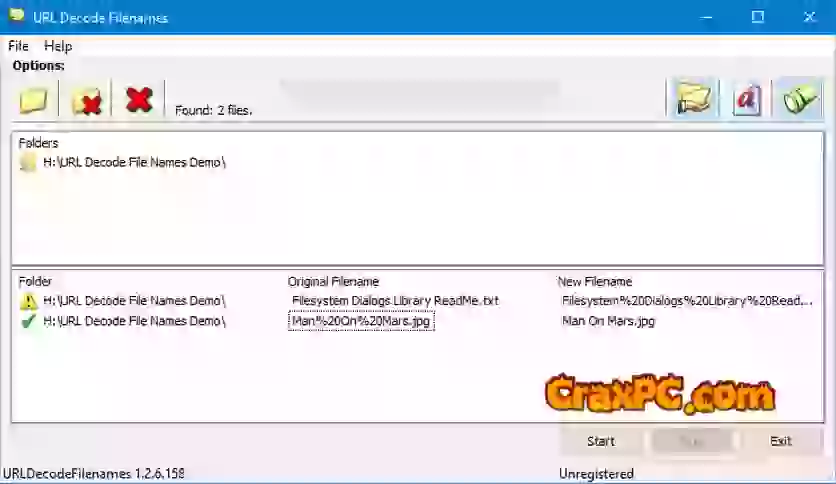The image size is (836, 484).
Task: Click the open folders icon at top right
Action: click(x=693, y=99)
